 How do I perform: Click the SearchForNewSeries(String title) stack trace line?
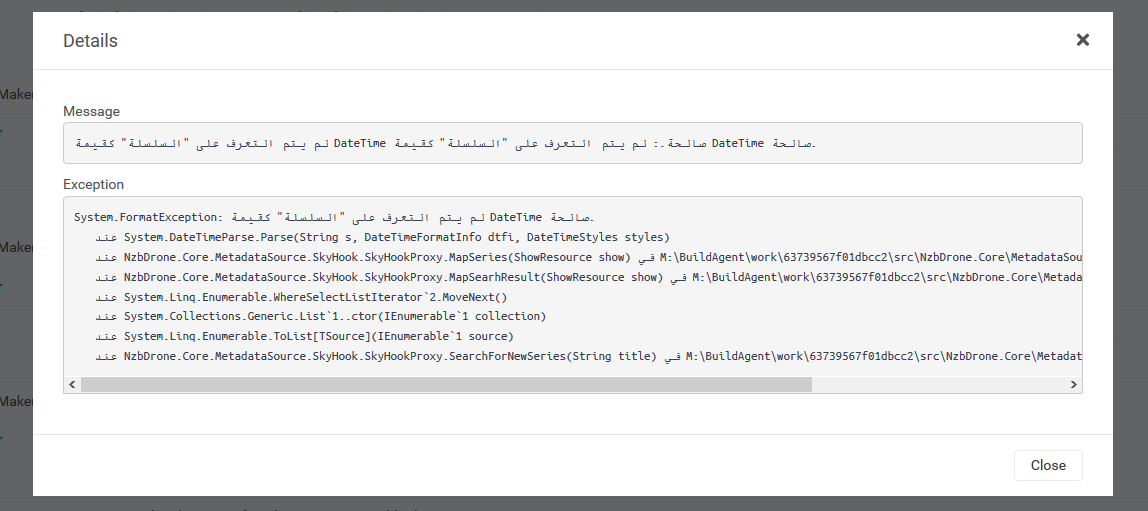click(x=588, y=356)
